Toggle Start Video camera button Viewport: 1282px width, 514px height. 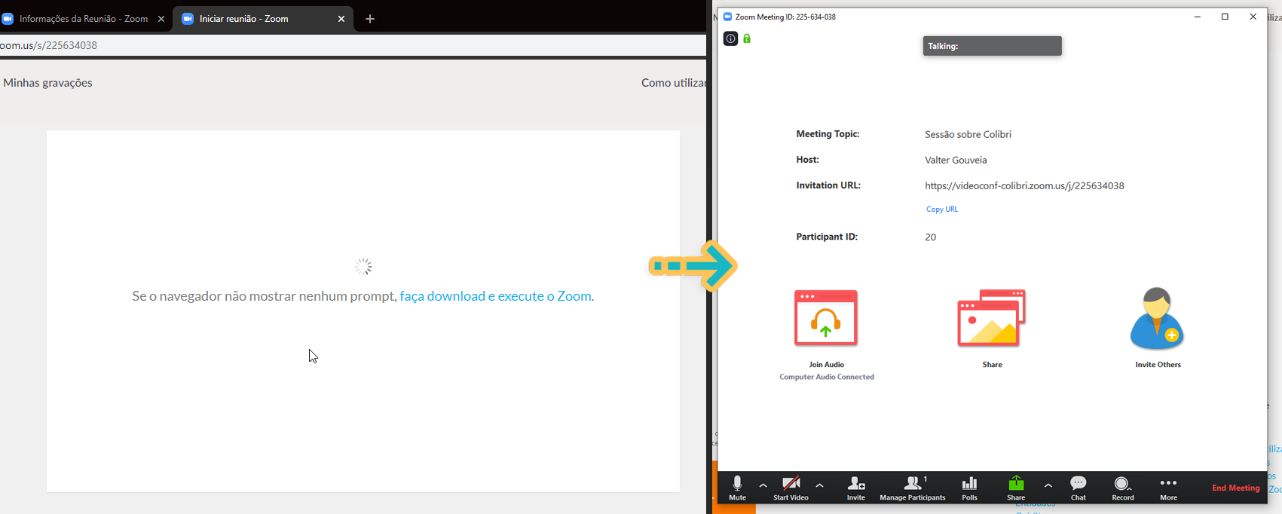(790, 486)
